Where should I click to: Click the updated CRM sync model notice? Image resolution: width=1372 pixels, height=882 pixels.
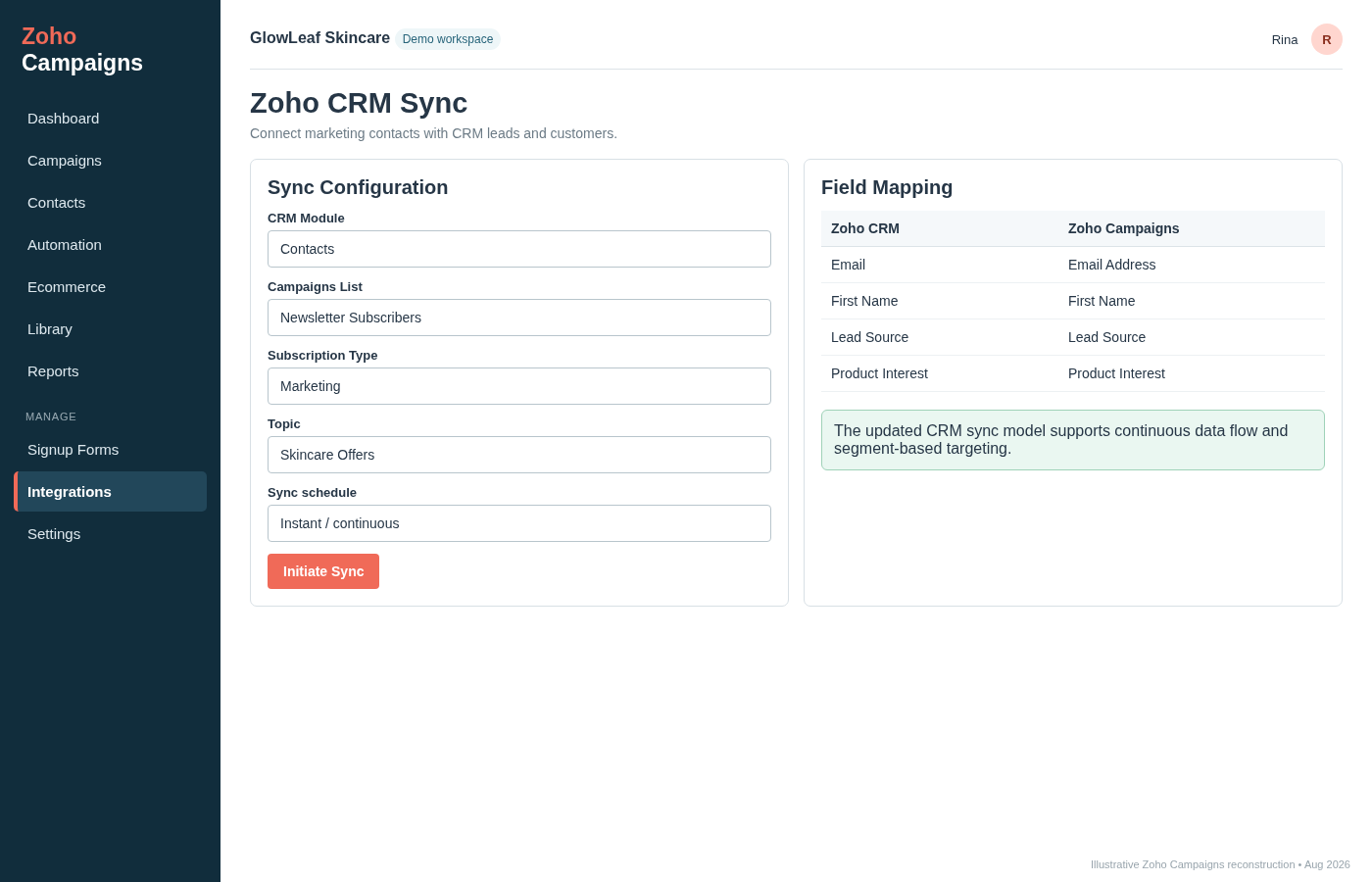tap(1073, 440)
